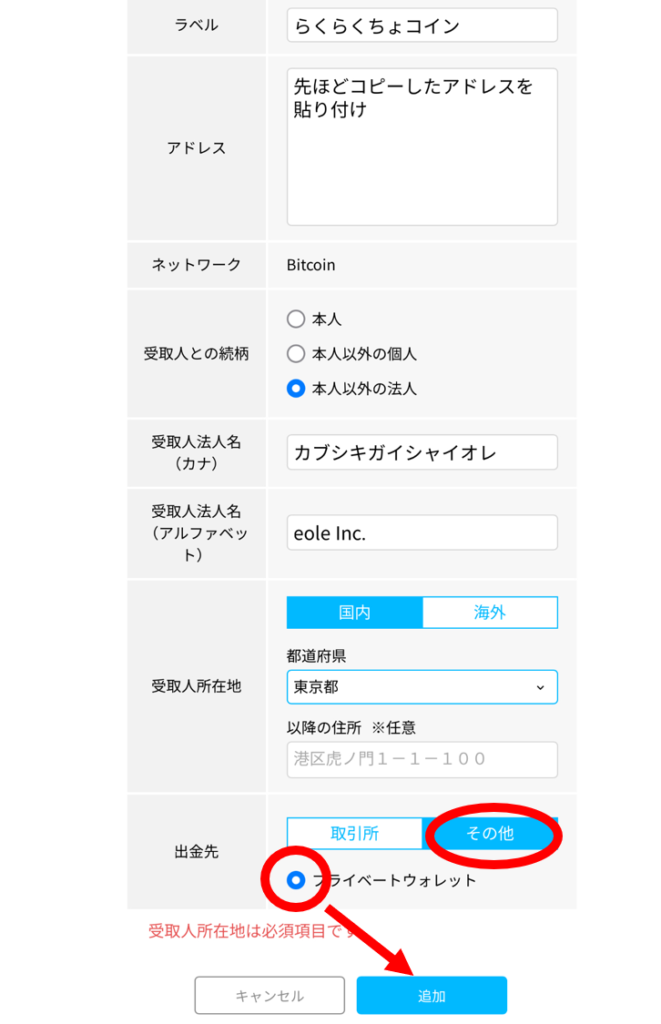The image size is (661, 1024).
Task: Switch to the 国内 location tab
Action: tap(354, 612)
